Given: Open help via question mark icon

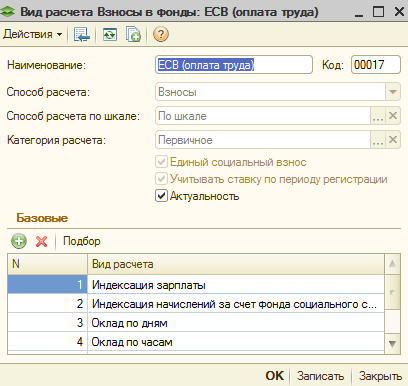Looking at the screenshot, I should click(x=161, y=34).
